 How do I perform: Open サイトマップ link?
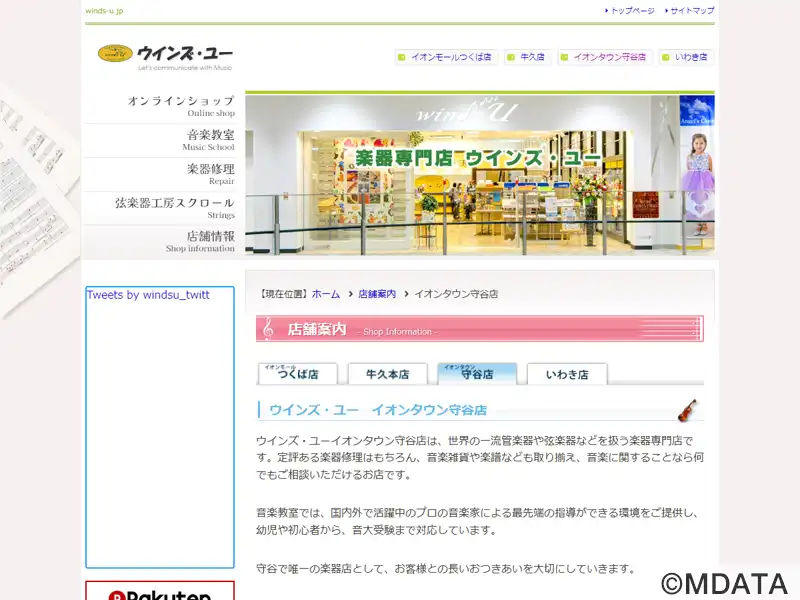692,10
